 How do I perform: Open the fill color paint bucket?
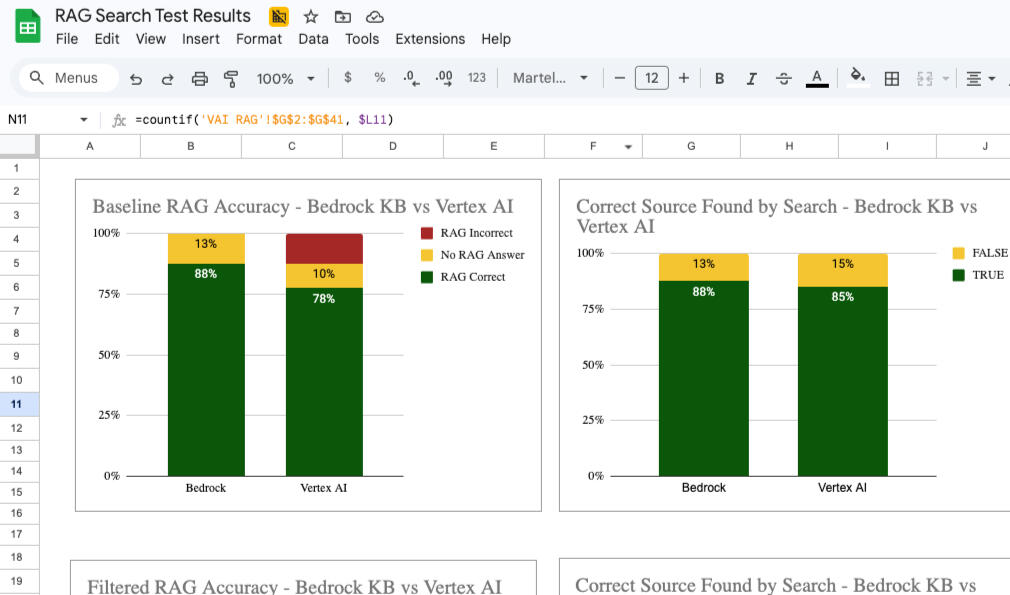pyautogui.click(x=857, y=77)
